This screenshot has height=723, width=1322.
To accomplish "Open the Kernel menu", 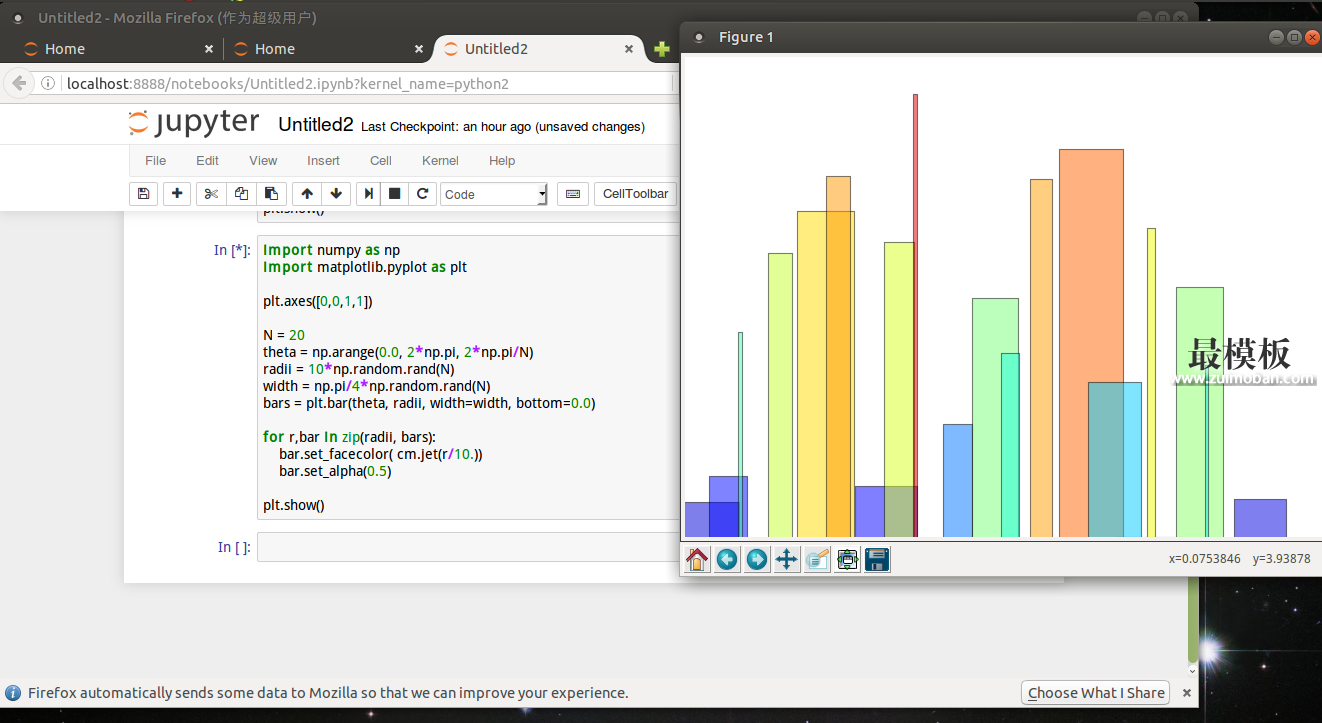I will (x=440, y=161).
